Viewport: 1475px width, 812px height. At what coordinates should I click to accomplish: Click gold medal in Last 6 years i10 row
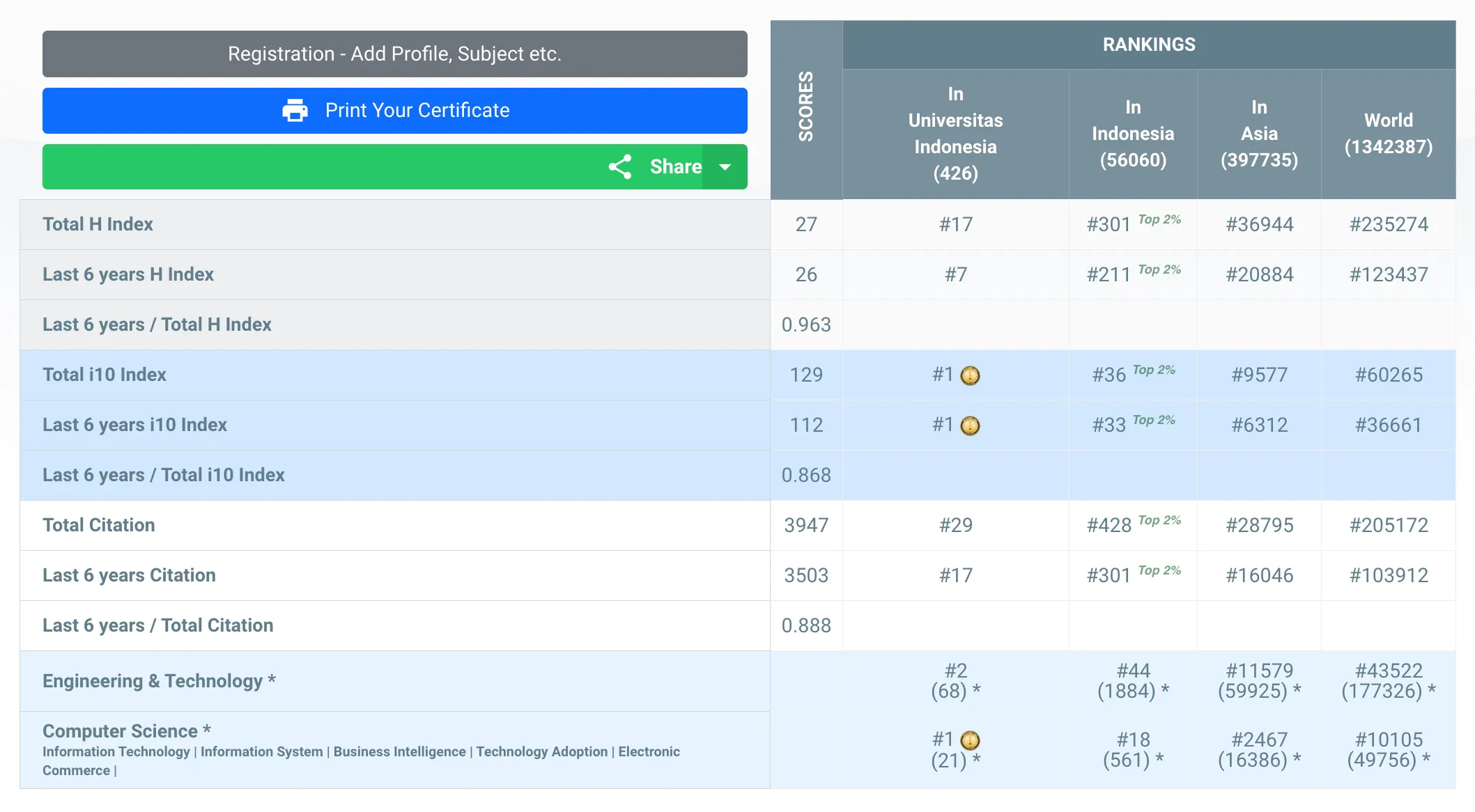(970, 426)
